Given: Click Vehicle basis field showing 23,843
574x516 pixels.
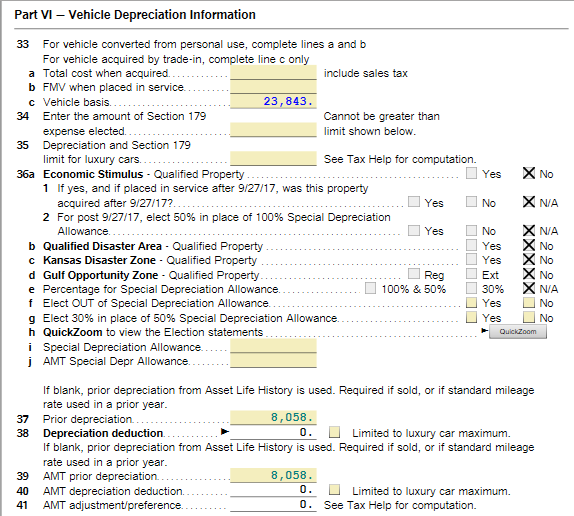Looking at the screenshot, I should point(273,101).
